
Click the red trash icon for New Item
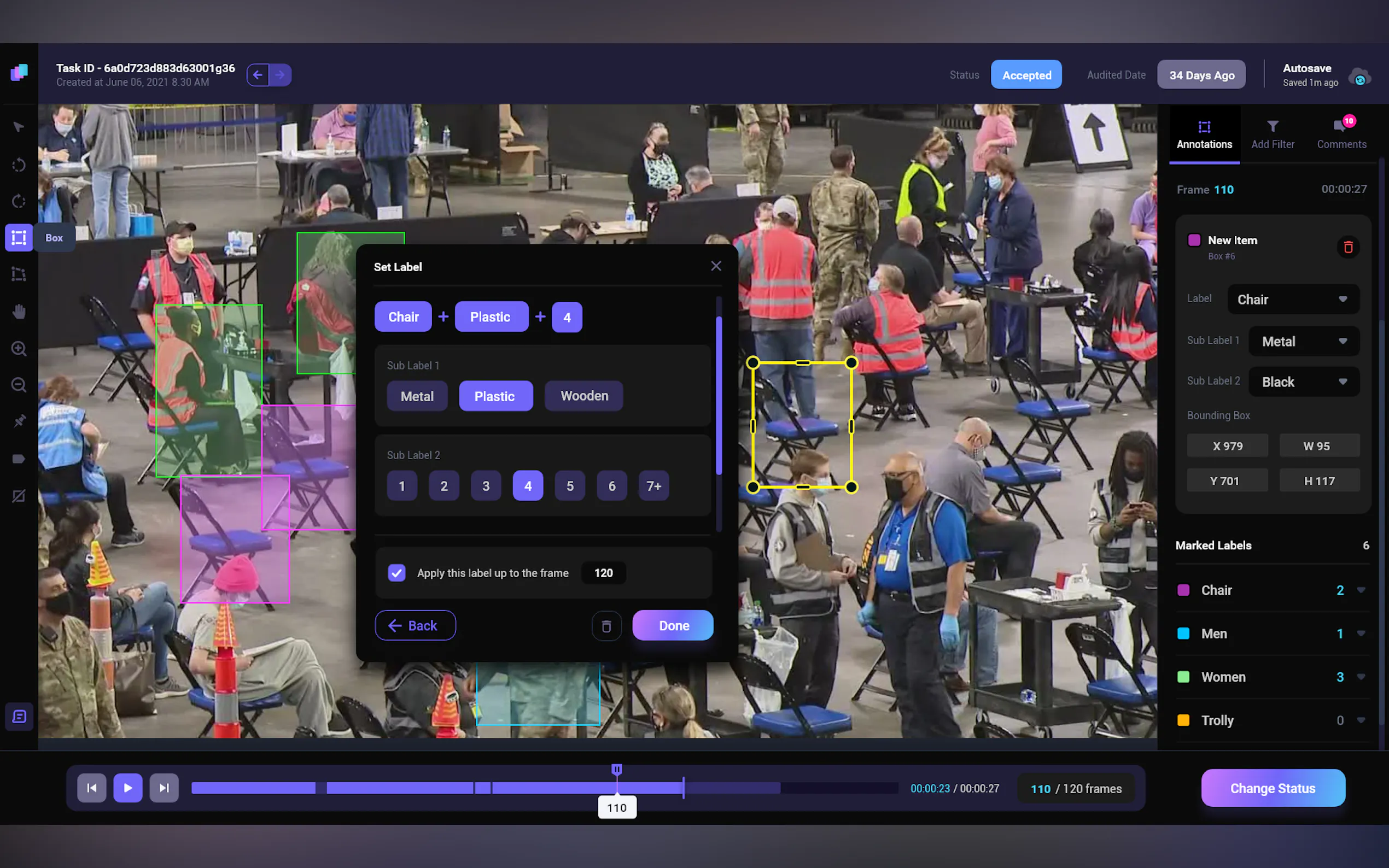pos(1347,248)
